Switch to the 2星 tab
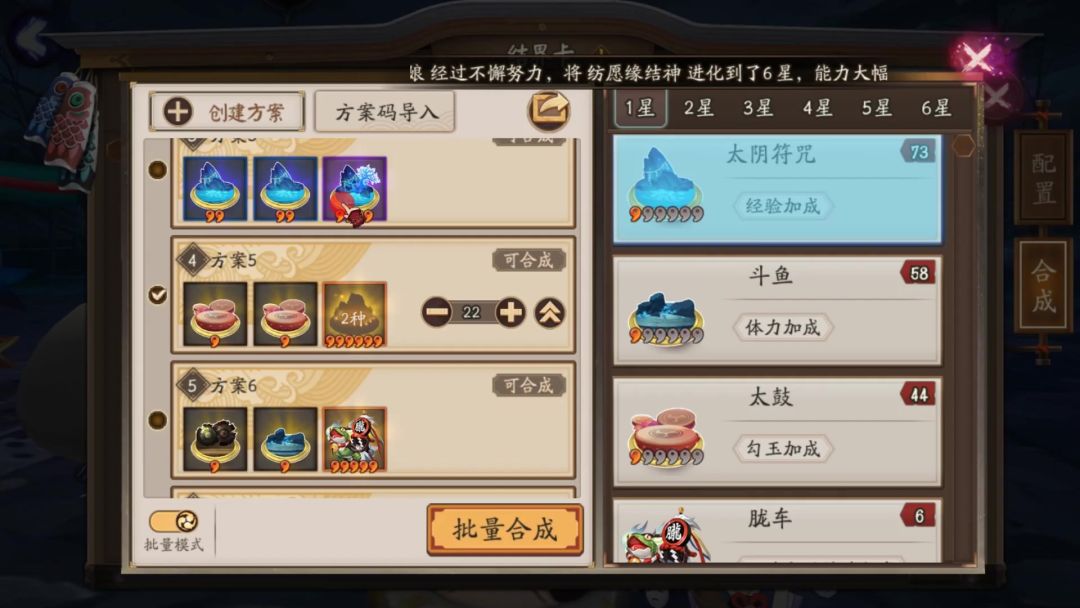The height and width of the screenshot is (608, 1080). pyautogui.click(x=698, y=108)
